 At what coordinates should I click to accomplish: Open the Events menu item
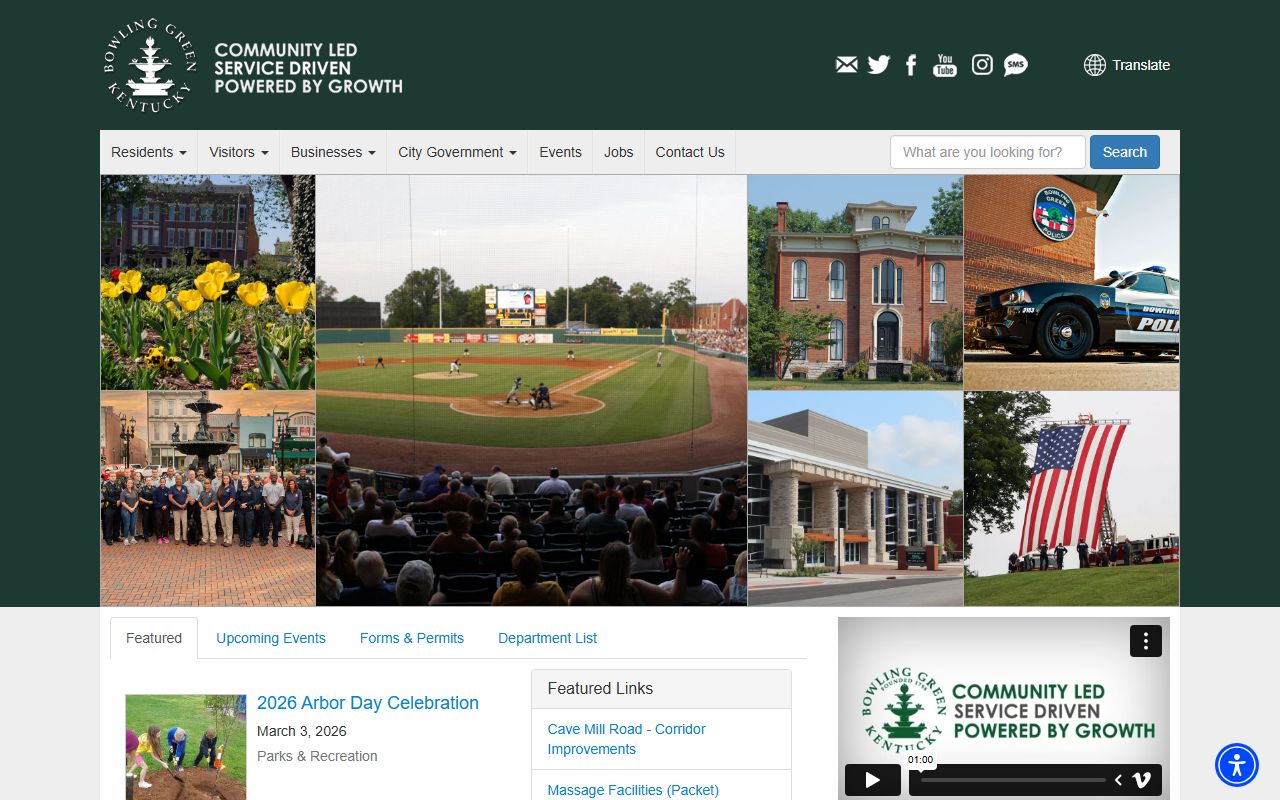560,152
